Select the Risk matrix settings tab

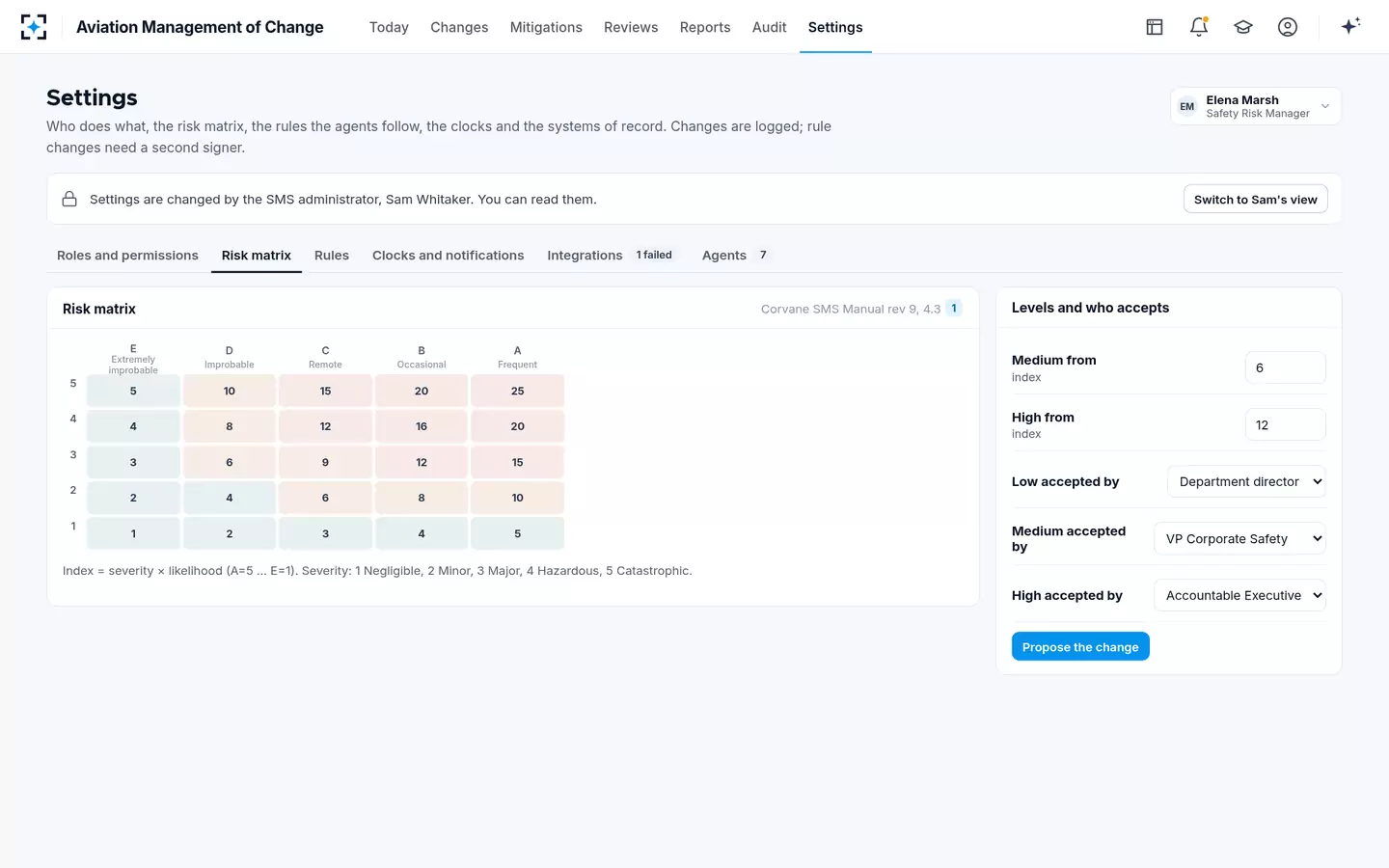click(x=257, y=256)
